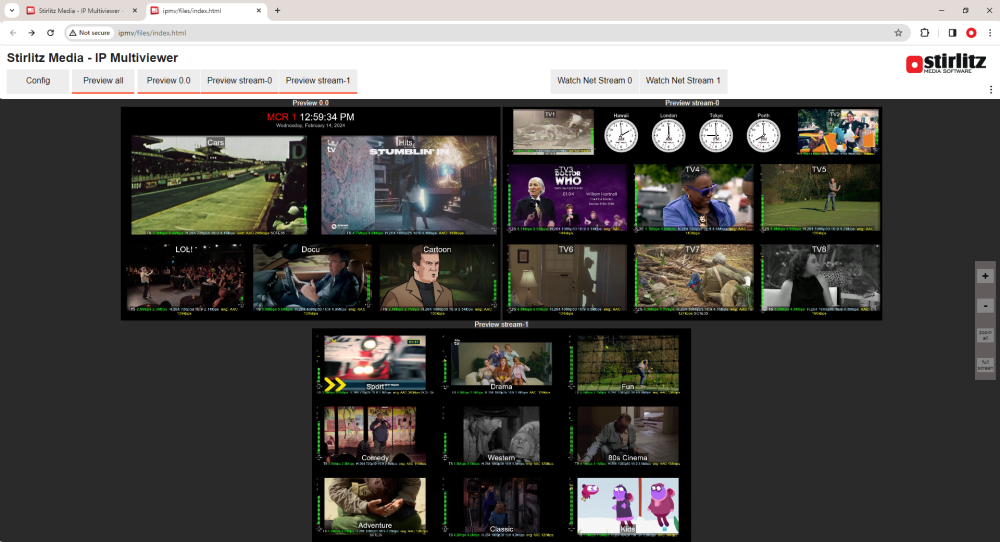Click the Western video tile
Viewport: 1000px width, 542px height.
pyautogui.click(x=501, y=435)
